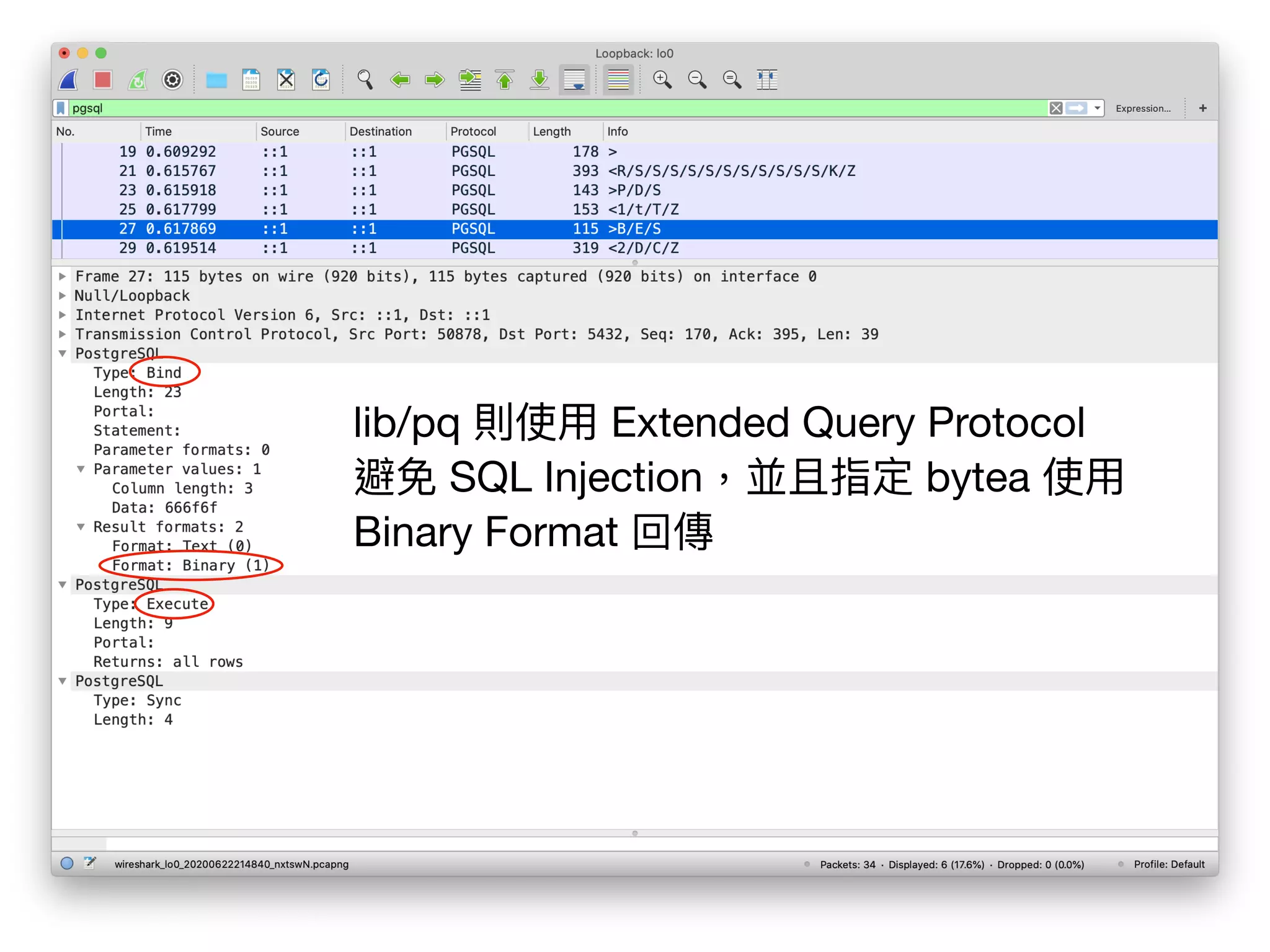Sort packets by Info column
Viewport: 1270px width, 952px height.
tap(910, 131)
